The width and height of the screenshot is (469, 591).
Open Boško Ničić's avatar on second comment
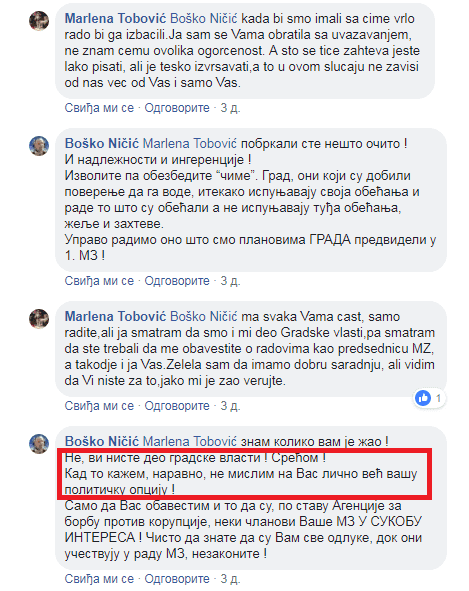click(x=39, y=145)
